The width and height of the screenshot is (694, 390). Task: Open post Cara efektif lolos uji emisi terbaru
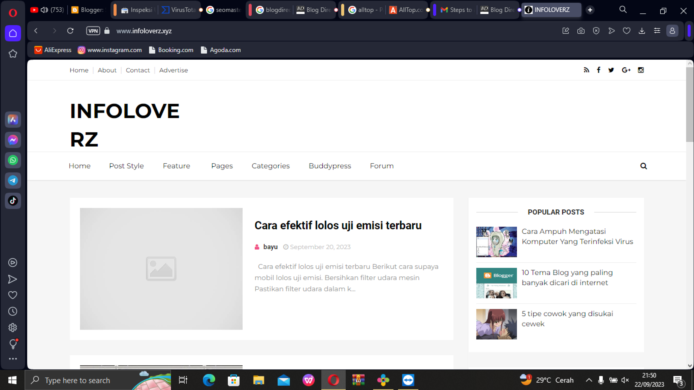[x=338, y=226]
